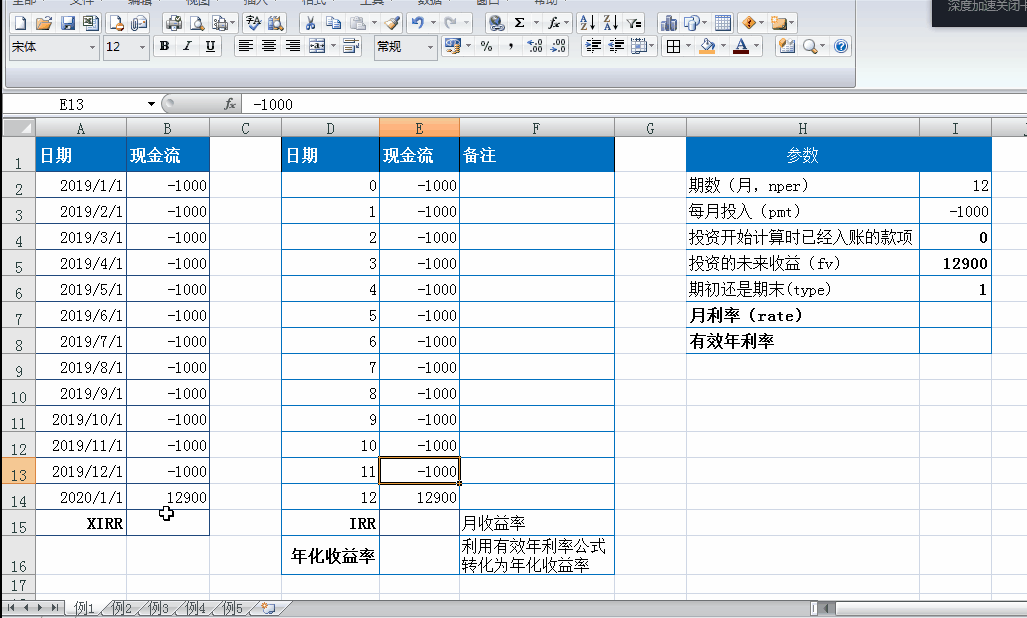Toggle italic formatting
Viewport: 1027px width, 618px height.
pos(187,46)
